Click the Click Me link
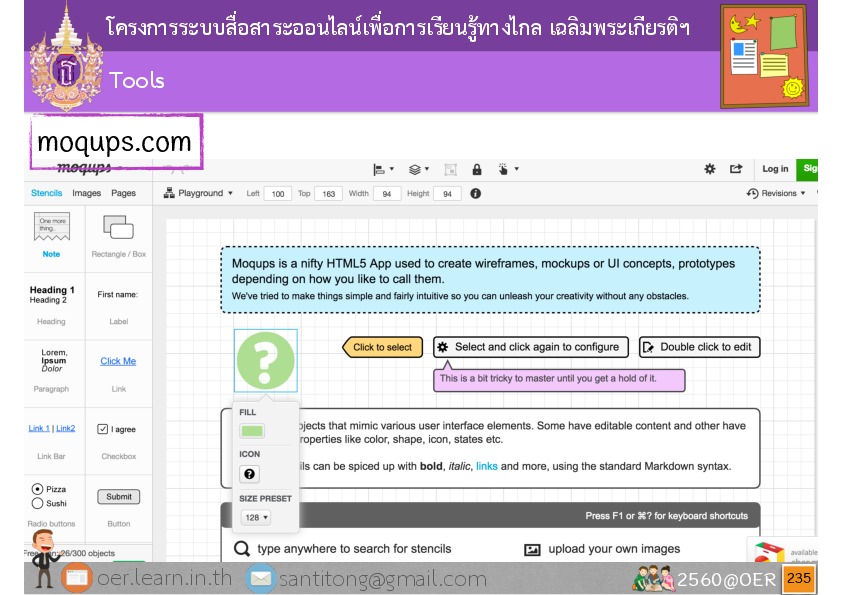 pyautogui.click(x=118, y=361)
